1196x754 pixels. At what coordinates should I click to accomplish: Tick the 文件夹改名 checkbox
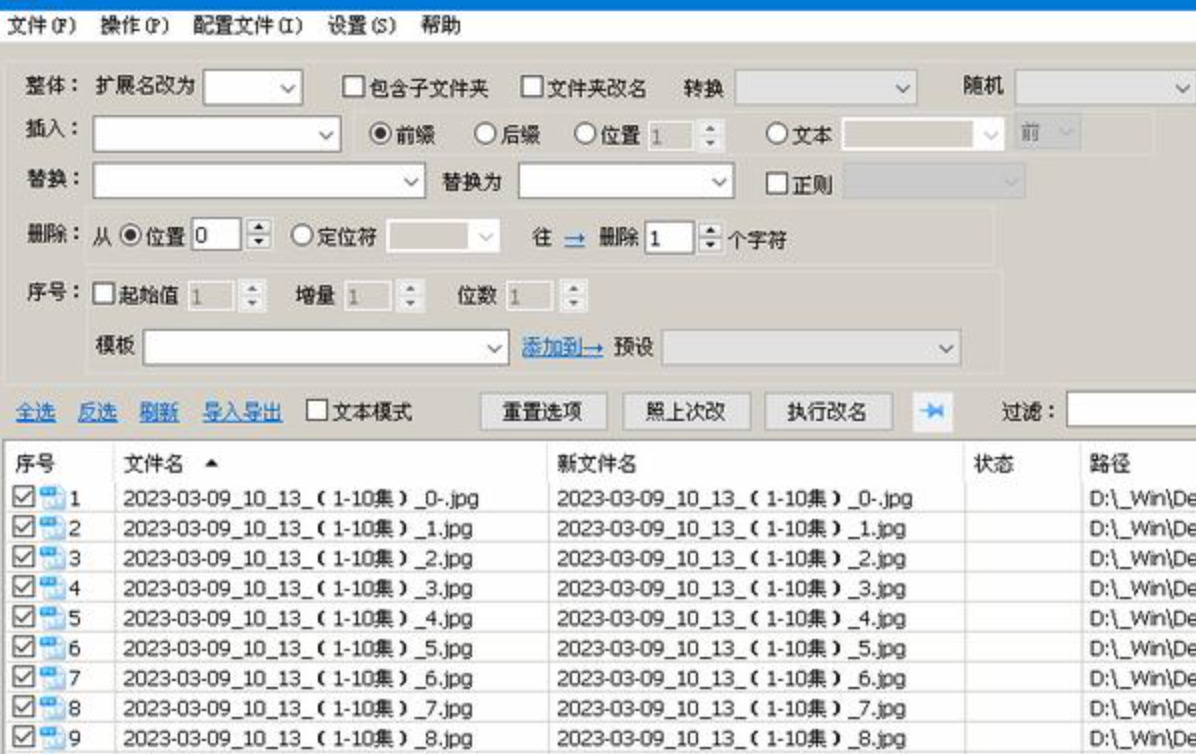pos(532,87)
